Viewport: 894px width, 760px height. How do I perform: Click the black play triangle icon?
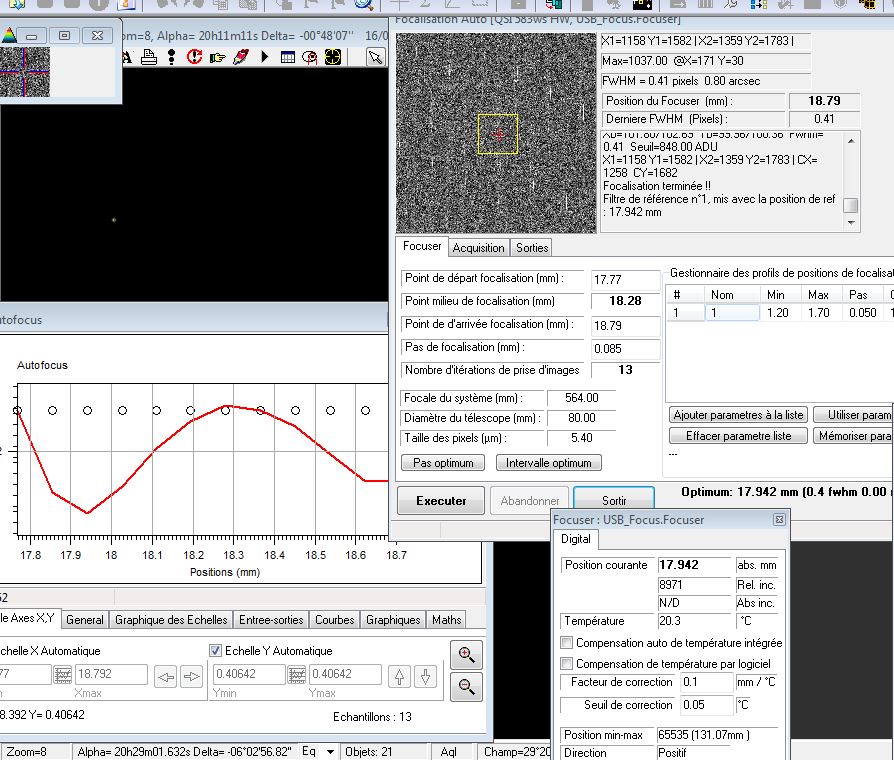(266, 57)
